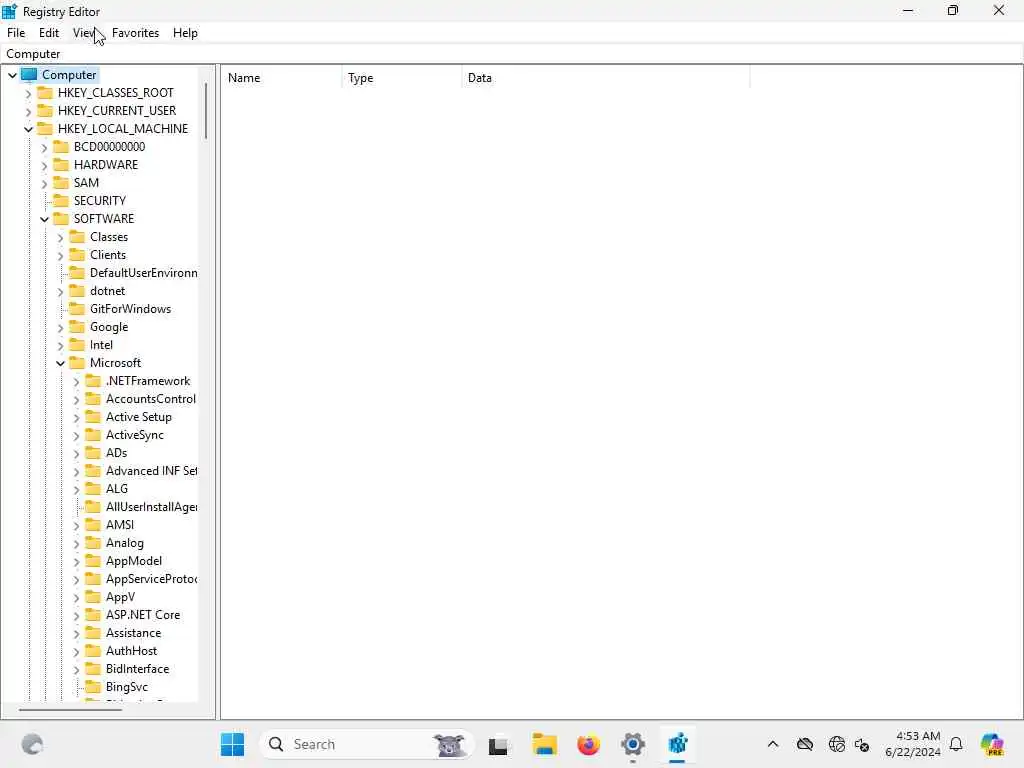Collapse the Computer root node
Image resolution: width=1024 pixels, height=768 pixels.
point(12,75)
